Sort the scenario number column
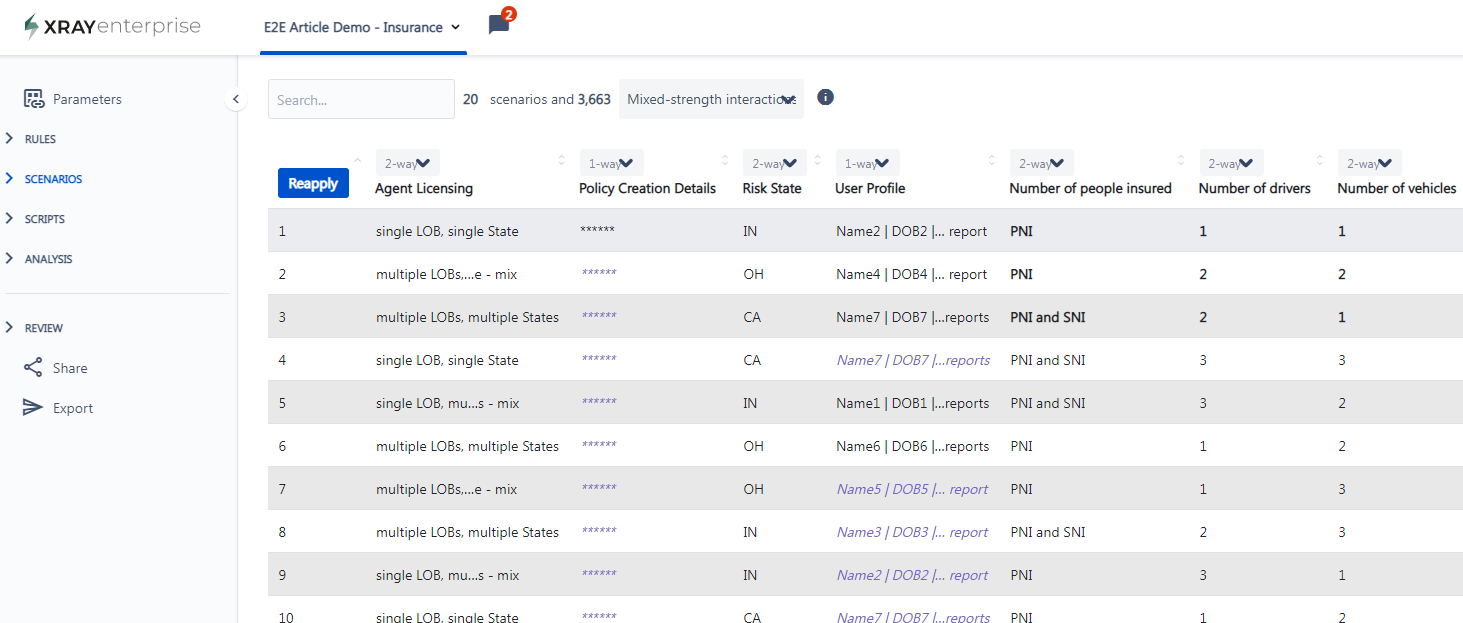This screenshot has height=623, width=1463. [x=358, y=161]
